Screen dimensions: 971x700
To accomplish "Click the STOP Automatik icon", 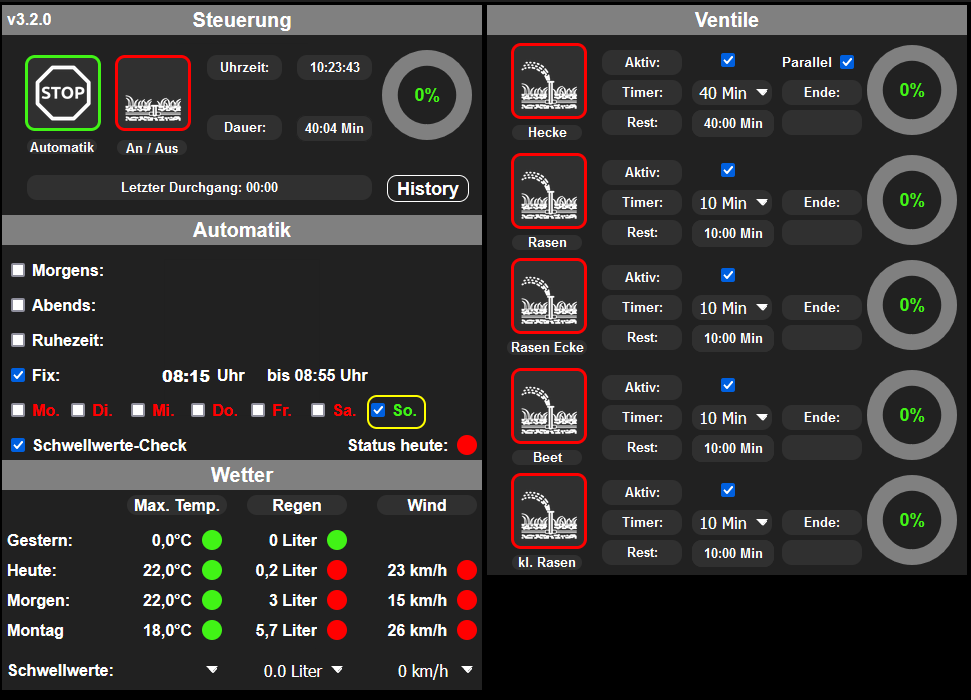I will pyautogui.click(x=63, y=93).
